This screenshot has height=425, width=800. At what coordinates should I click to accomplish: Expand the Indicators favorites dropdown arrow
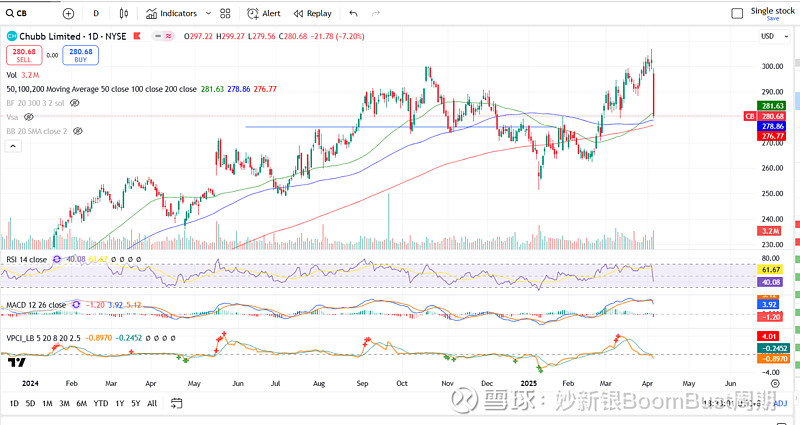[208, 14]
